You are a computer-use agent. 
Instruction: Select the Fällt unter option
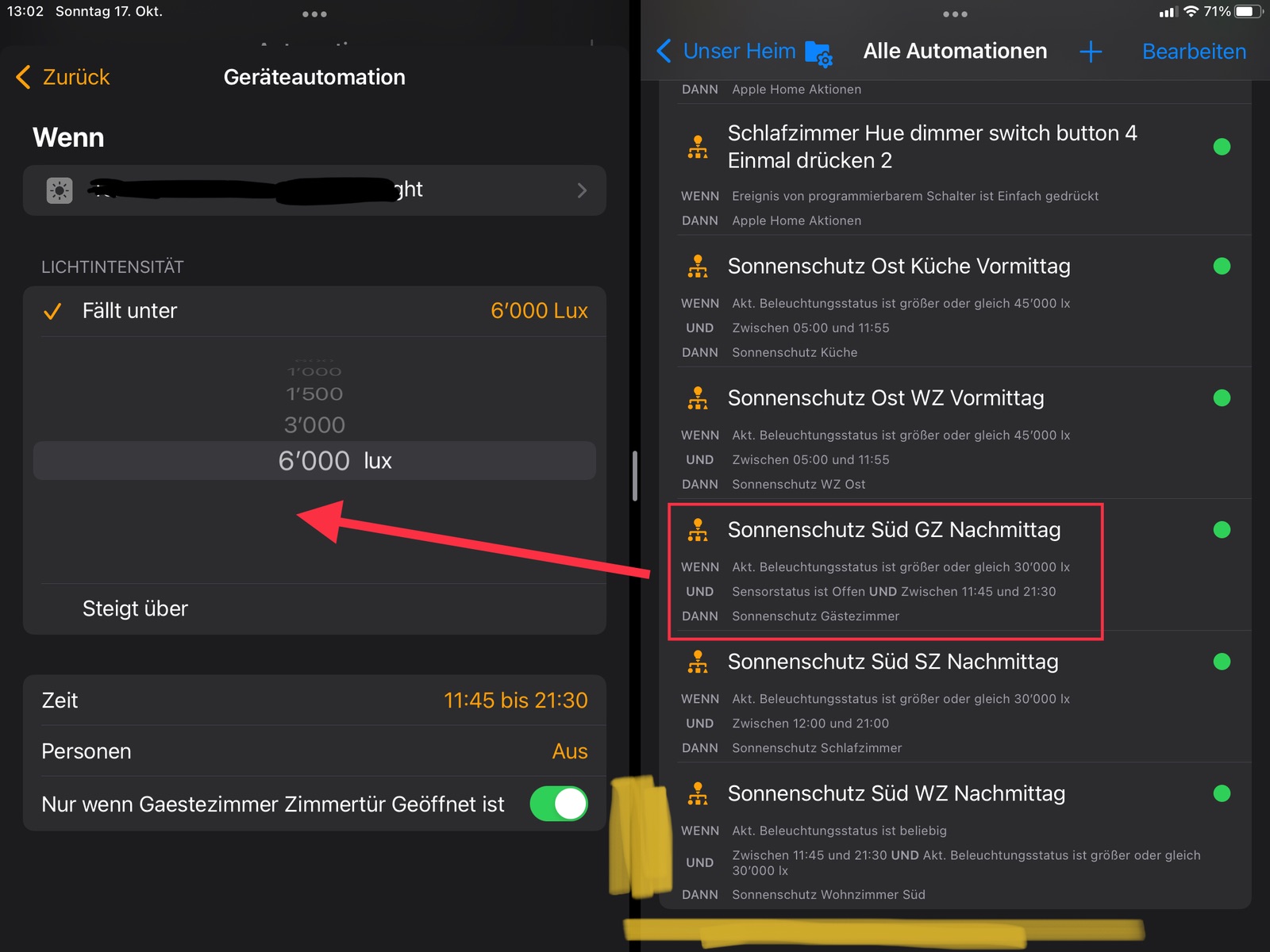pyautogui.click(x=130, y=311)
